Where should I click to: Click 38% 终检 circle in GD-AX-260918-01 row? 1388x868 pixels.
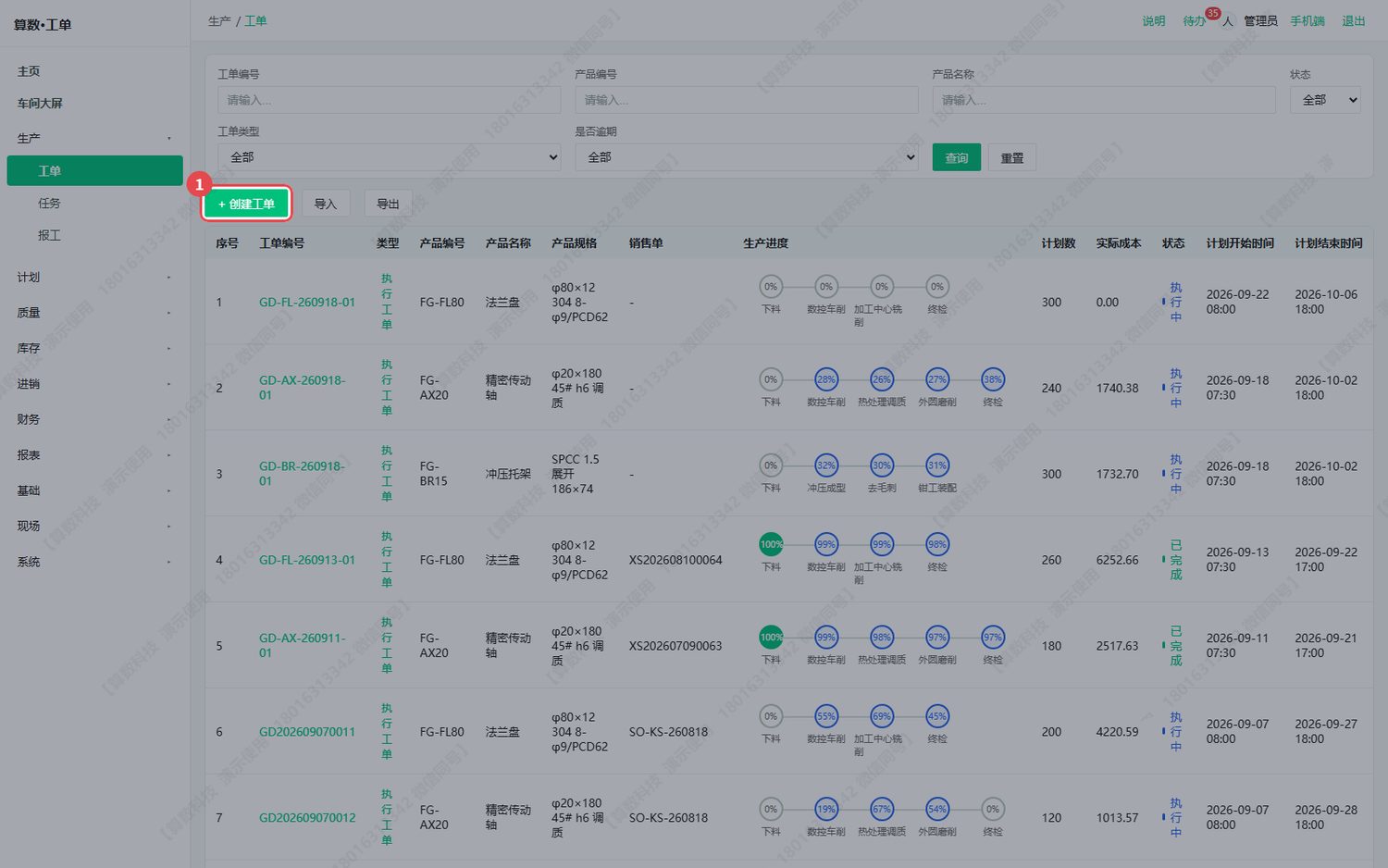click(993, 379)
